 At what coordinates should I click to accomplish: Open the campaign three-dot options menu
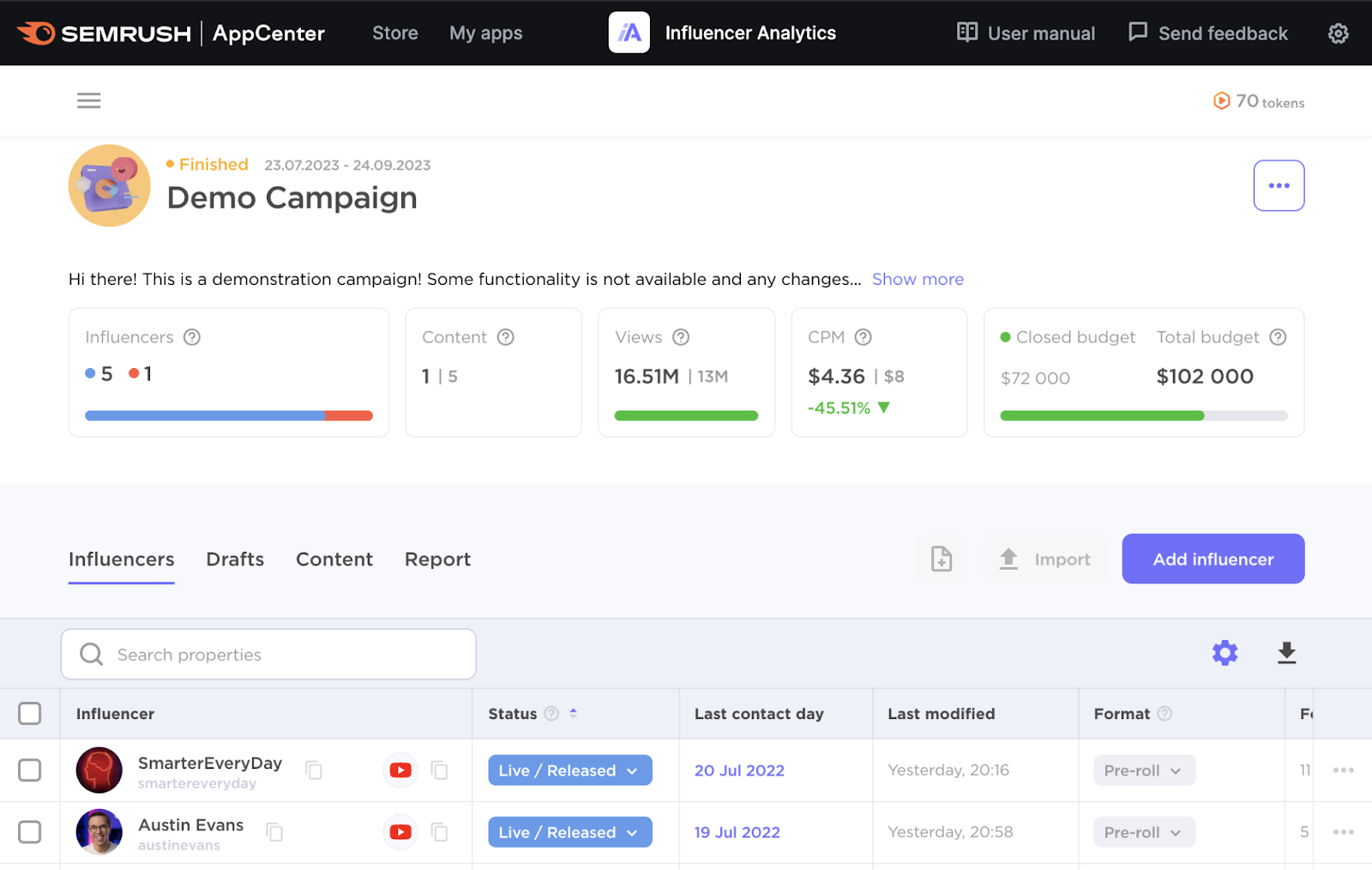point(1279,185)
